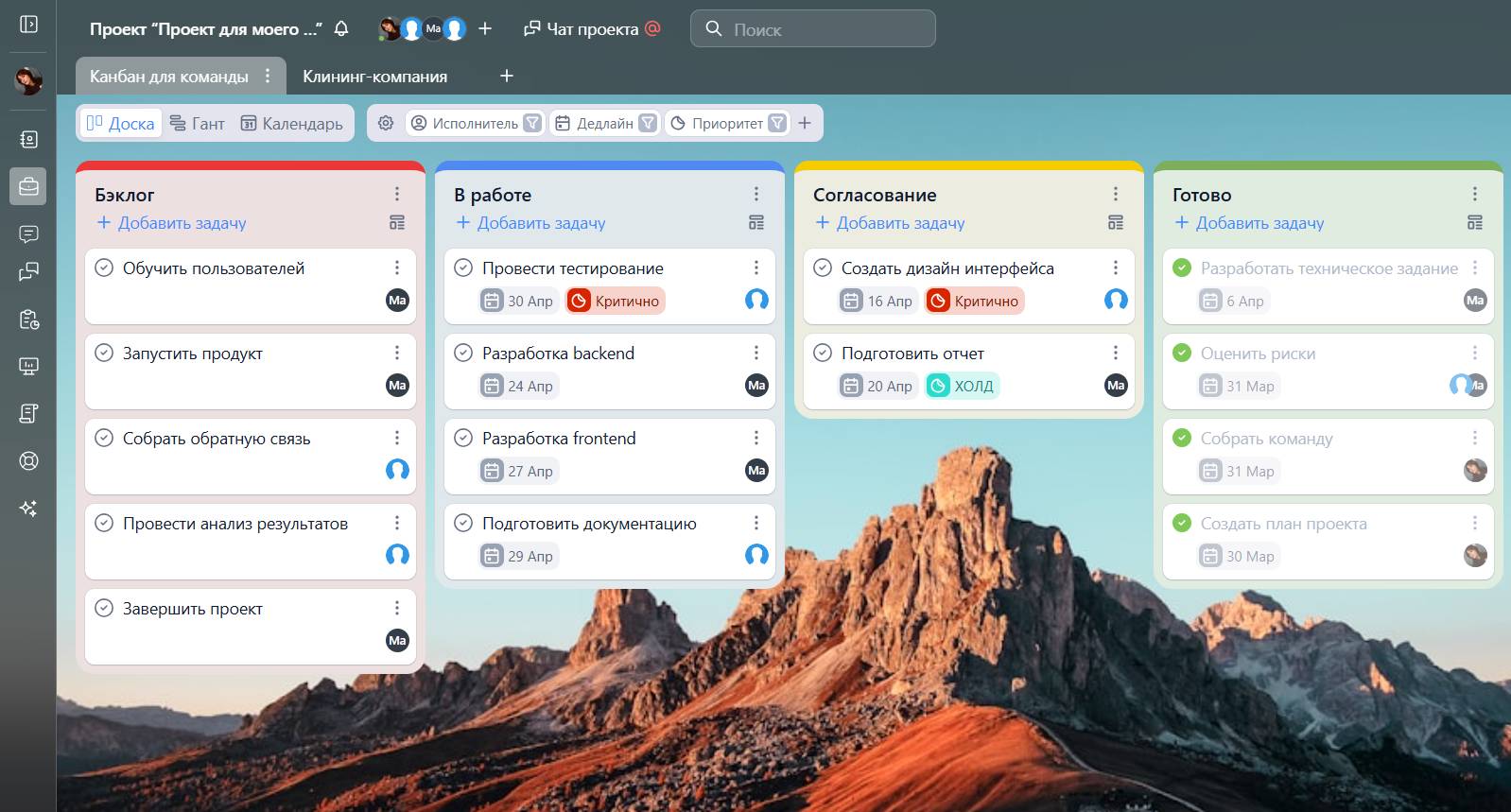The image size is (1511, 812).
Task: Open the AI sparkle icon in the sidebar
Action: (28, 509)
